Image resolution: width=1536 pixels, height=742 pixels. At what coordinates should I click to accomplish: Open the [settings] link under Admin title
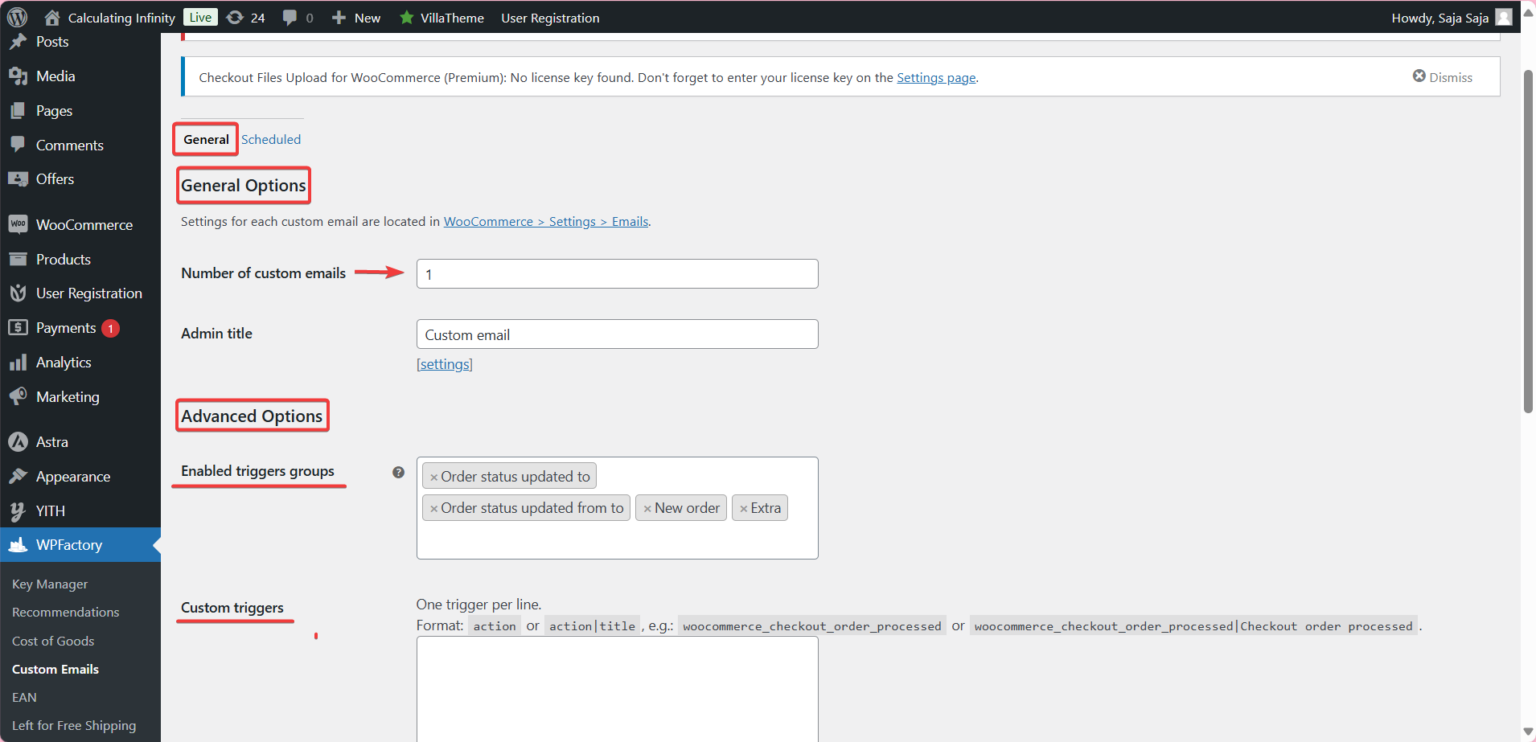pos(444,364)
